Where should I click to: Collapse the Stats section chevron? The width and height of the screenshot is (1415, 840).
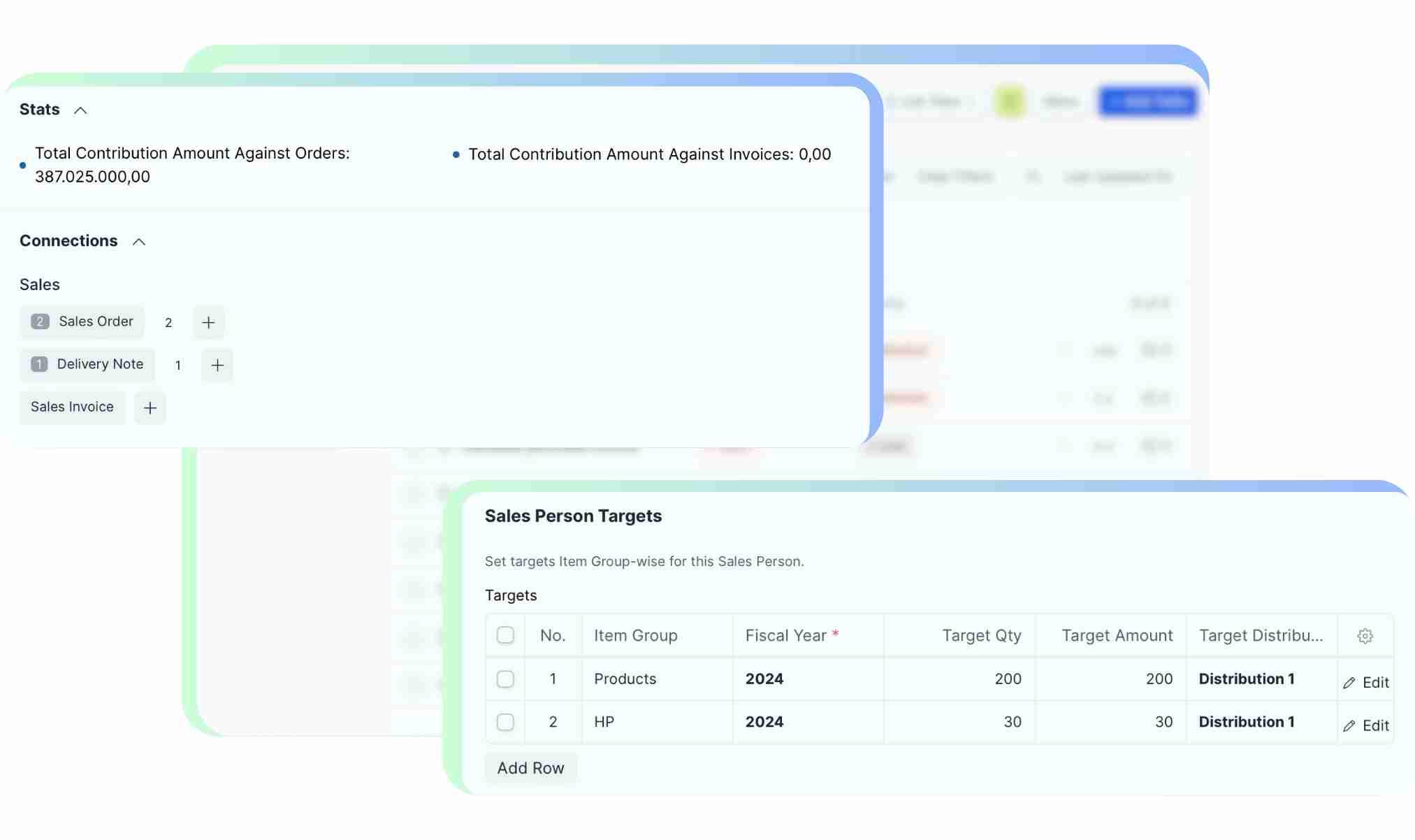[80, 110]
